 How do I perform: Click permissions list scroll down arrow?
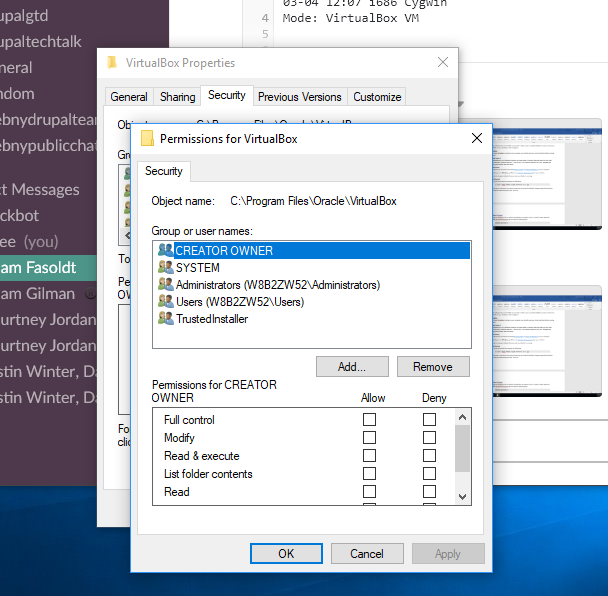[462, 496]
